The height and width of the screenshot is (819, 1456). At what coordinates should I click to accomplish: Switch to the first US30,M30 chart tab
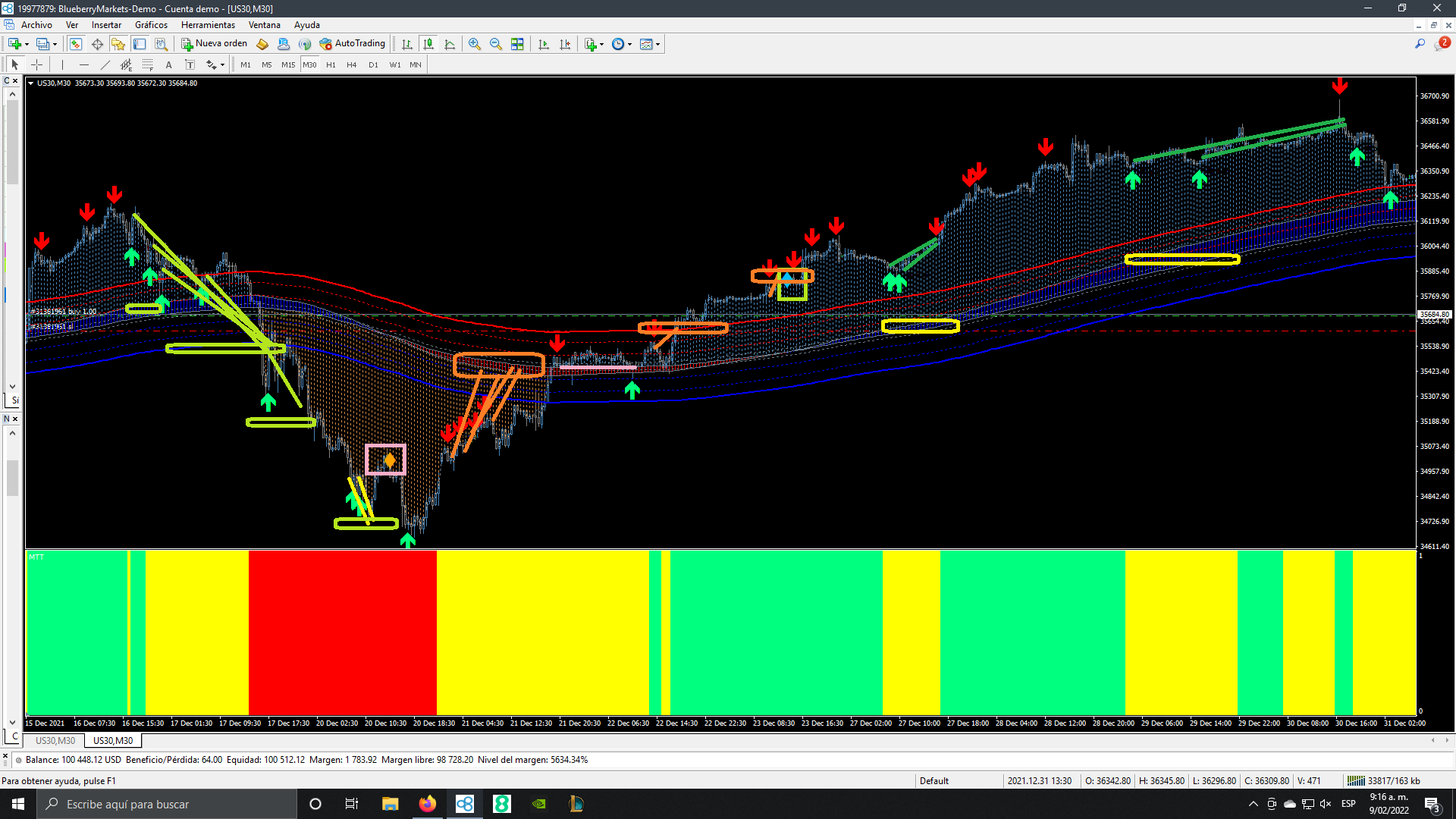tap(55, 741)
